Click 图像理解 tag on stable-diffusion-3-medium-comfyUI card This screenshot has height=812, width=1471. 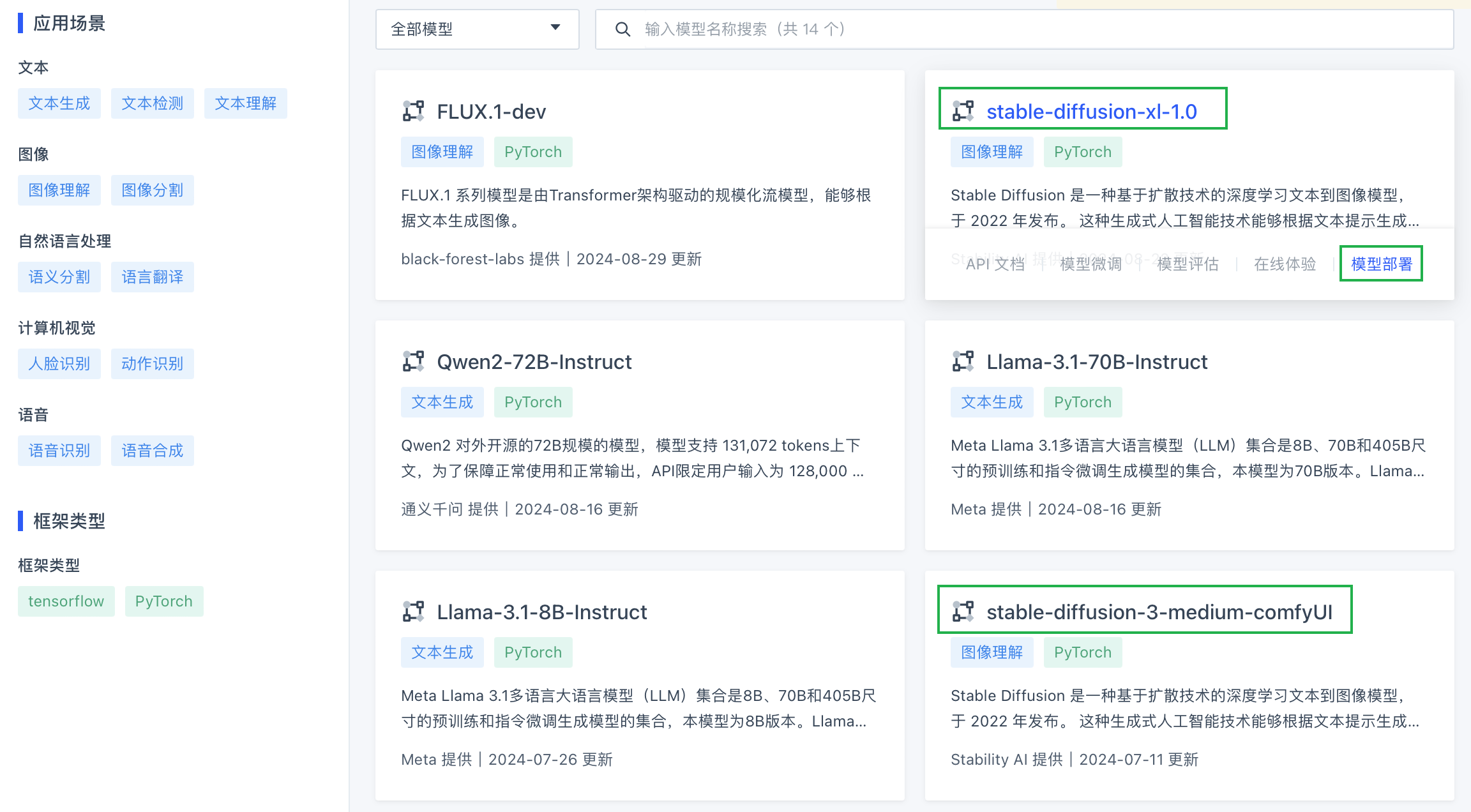pos(992,652)
